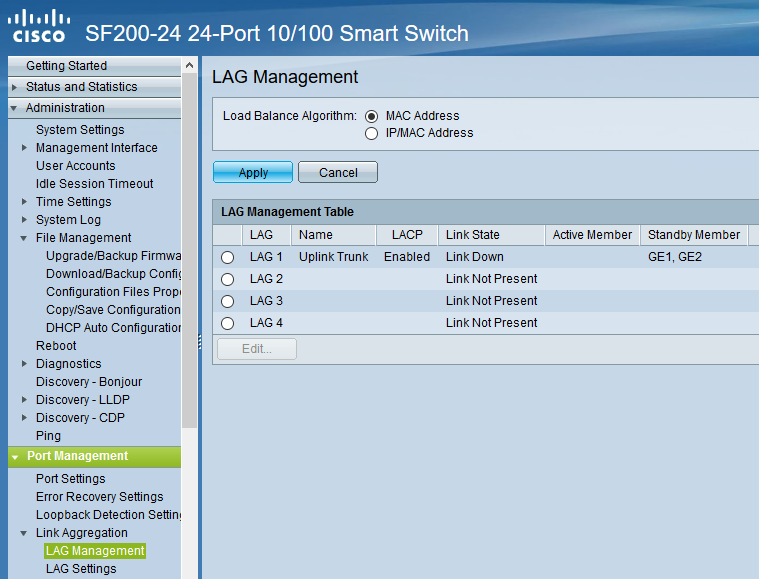Expand Discovery - LLDP tree arrow
Viewport: 759px width, 579px height.
[24, 399]
